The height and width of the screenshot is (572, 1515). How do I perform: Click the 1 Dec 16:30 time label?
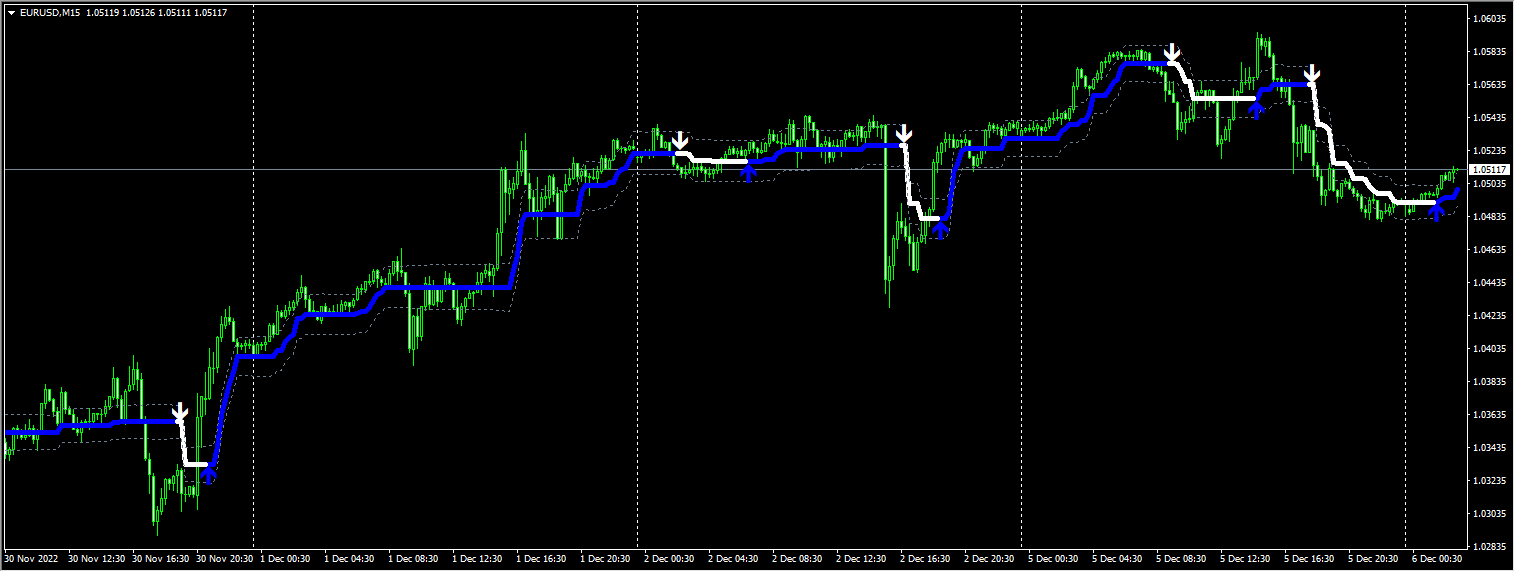point(542,559)
